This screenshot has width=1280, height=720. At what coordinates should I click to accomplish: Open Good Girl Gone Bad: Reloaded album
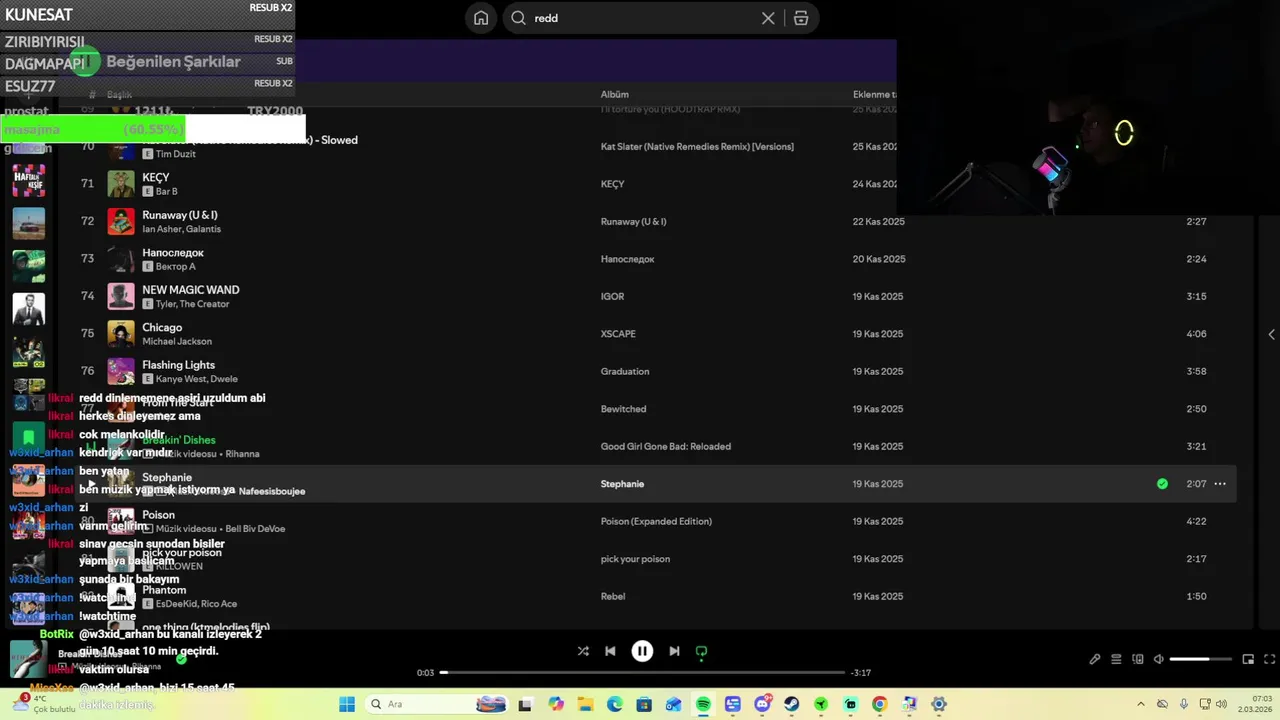[x=665, y=446]
